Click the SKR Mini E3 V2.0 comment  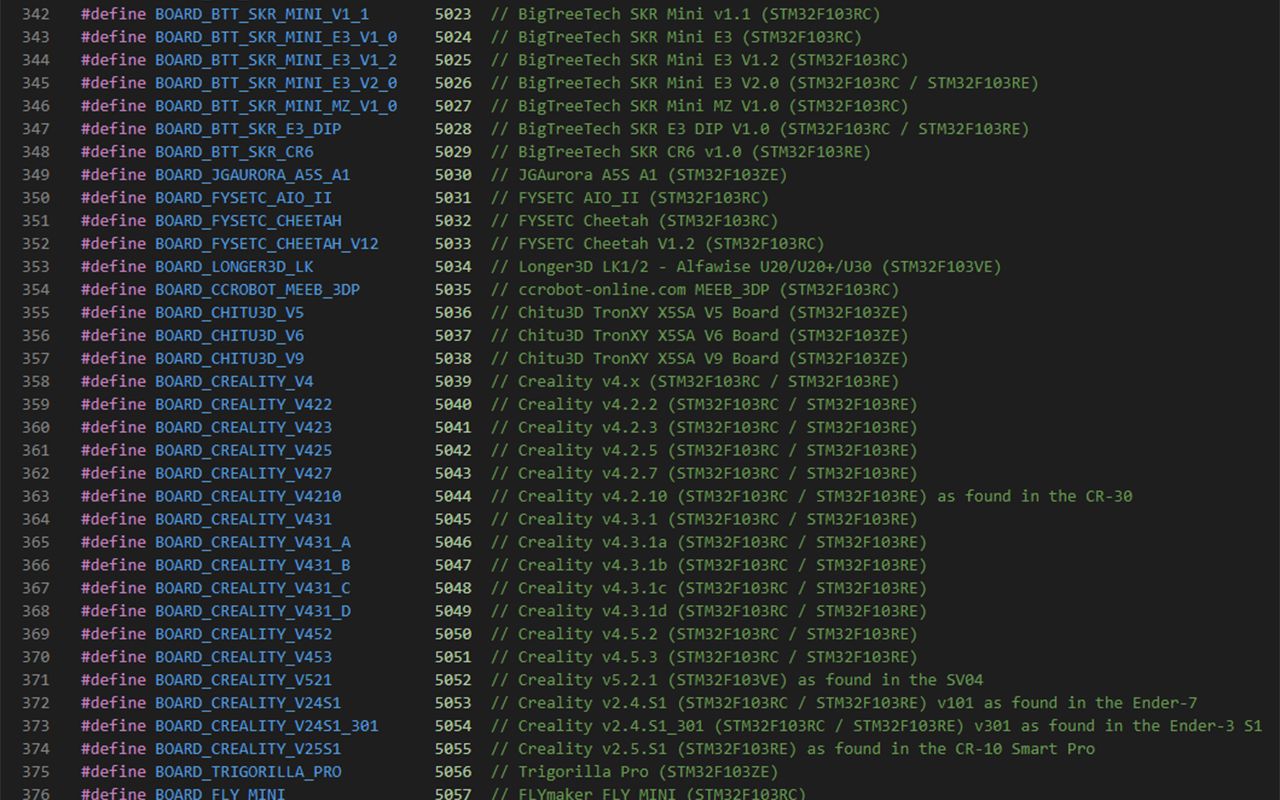764,83
